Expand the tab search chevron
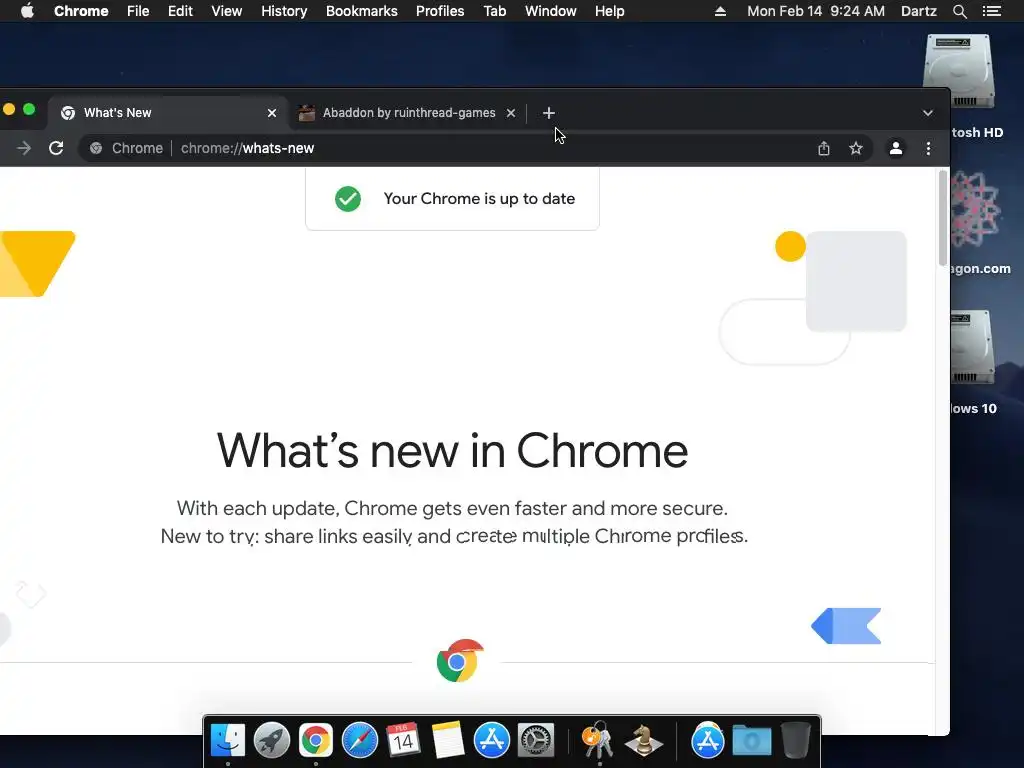 927,113
